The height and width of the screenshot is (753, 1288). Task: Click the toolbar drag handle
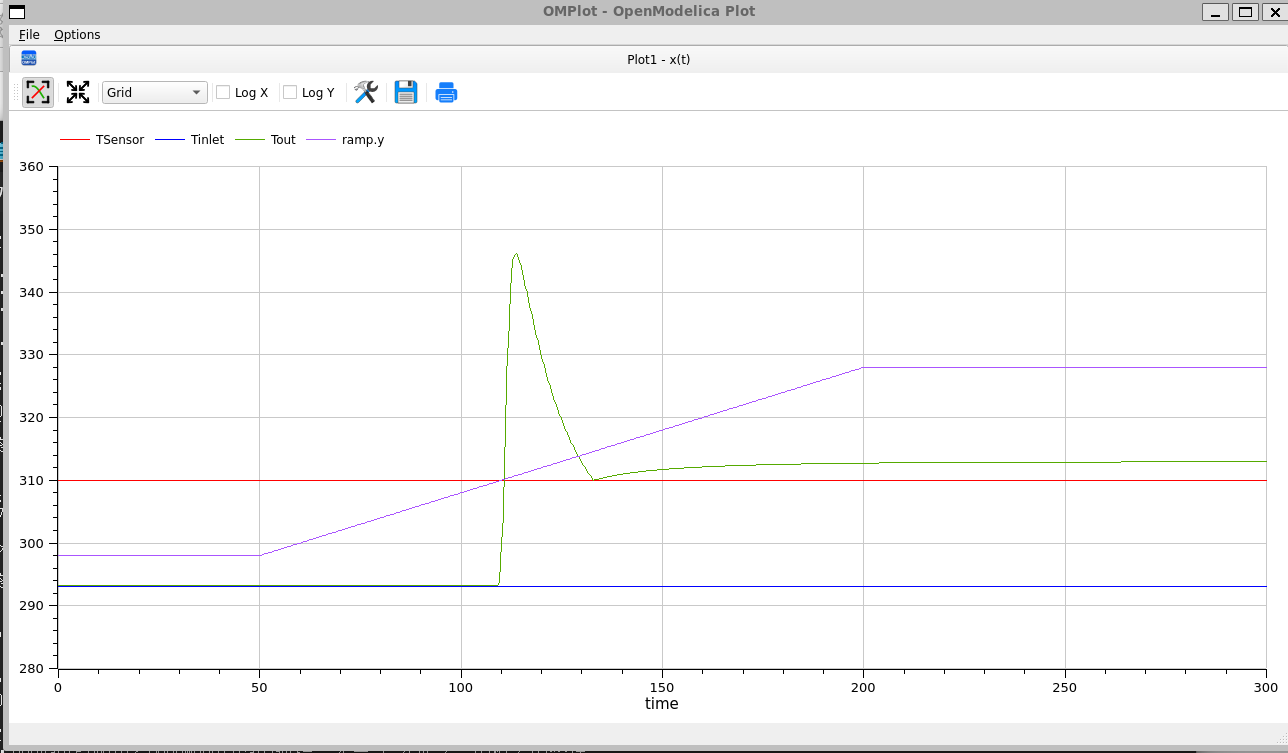coord(14,93)
